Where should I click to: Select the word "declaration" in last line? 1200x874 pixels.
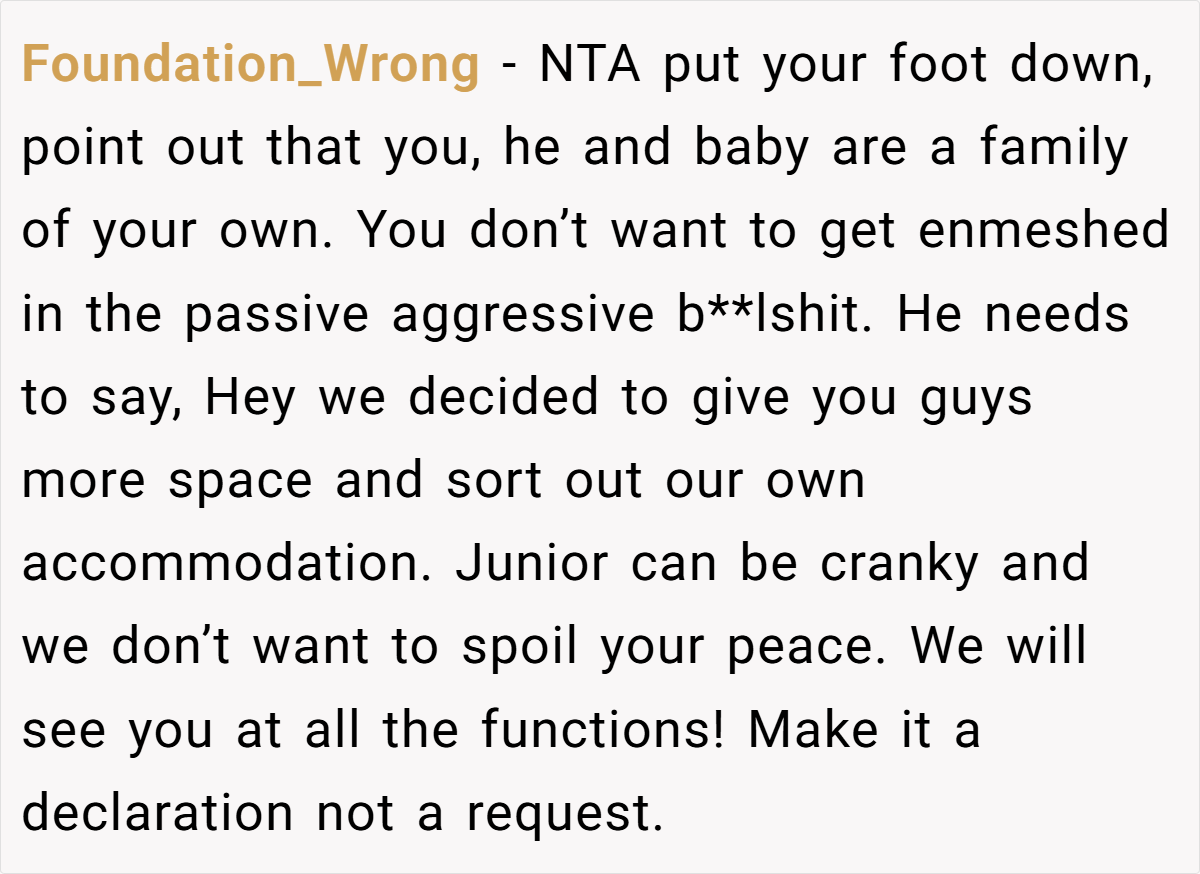pyautogui.click(x=158, y=812)
